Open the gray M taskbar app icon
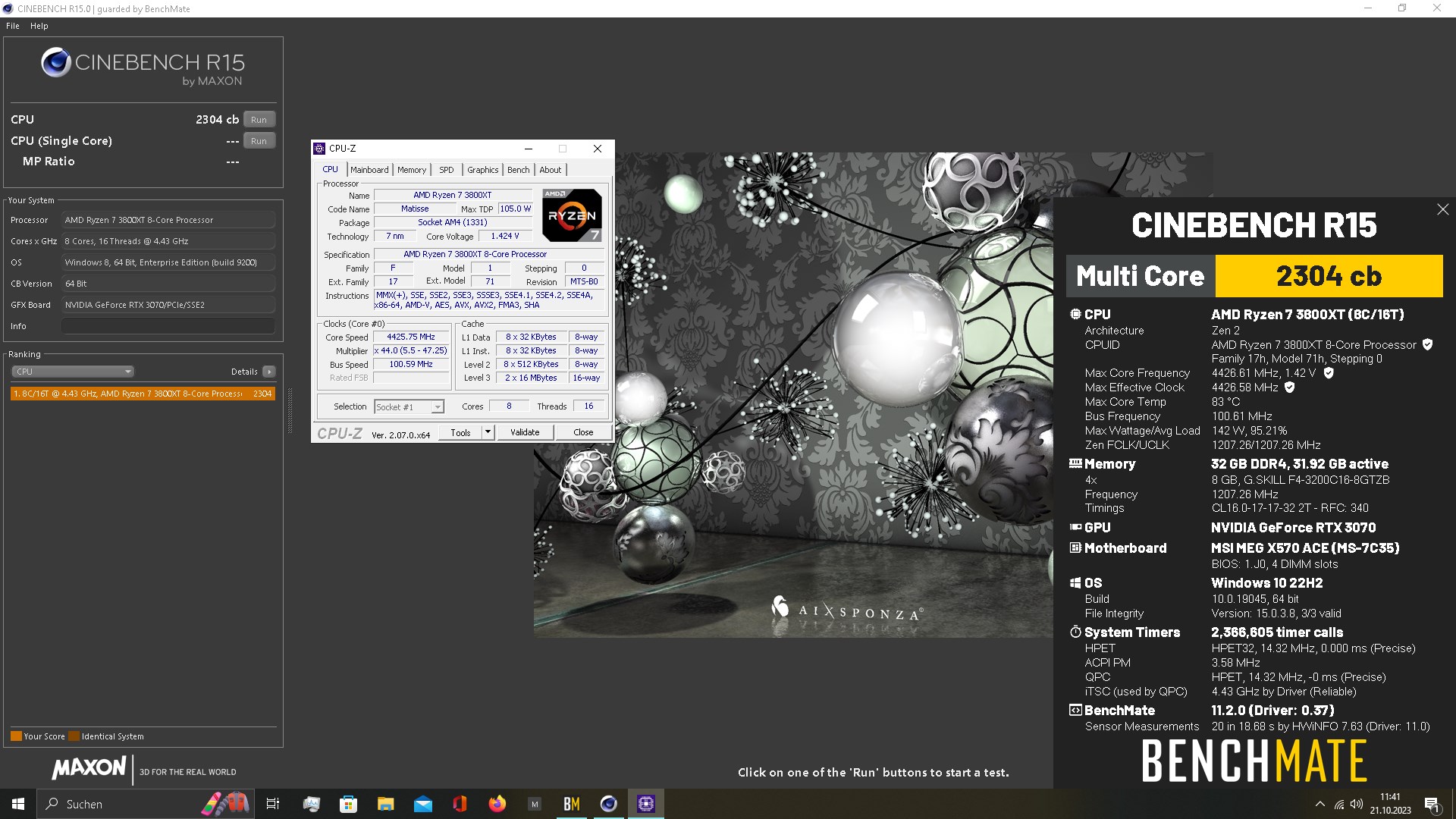 pos(534,804)
